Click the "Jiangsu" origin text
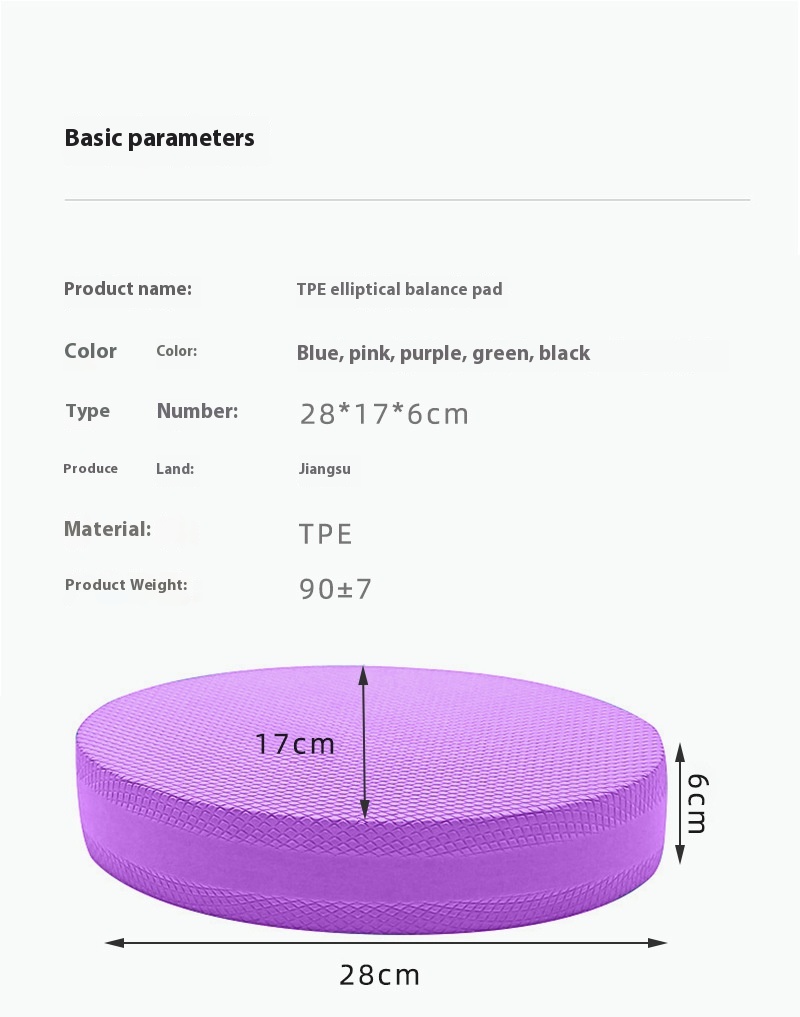800x1017 pixels. 324,468
